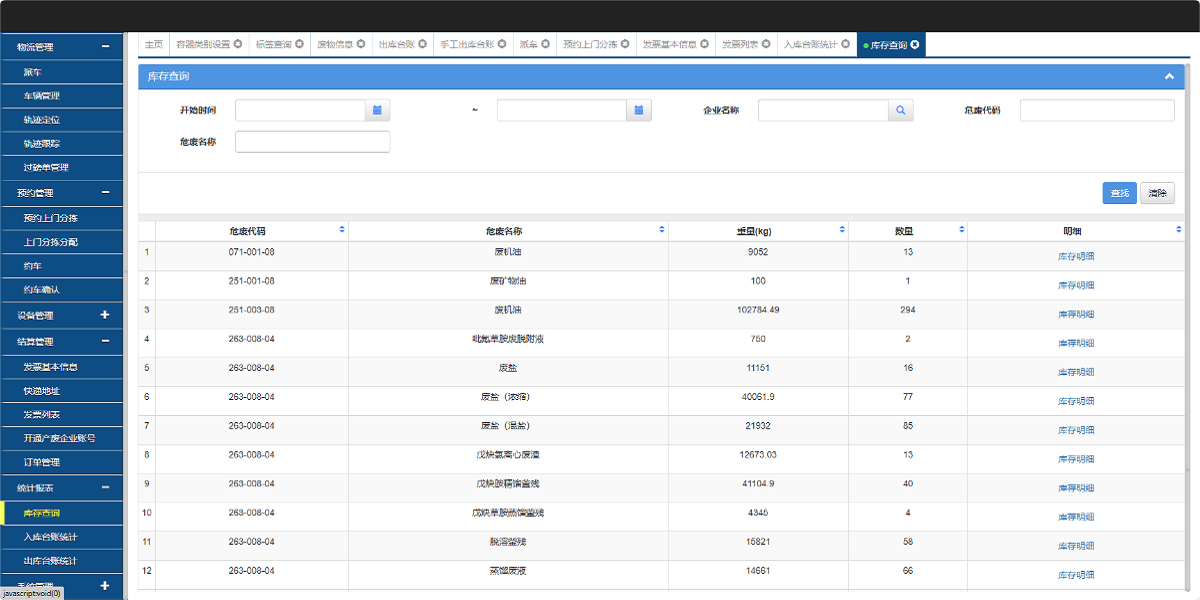
Task: Close the 标签查询 tab
Action: (299, 45)
